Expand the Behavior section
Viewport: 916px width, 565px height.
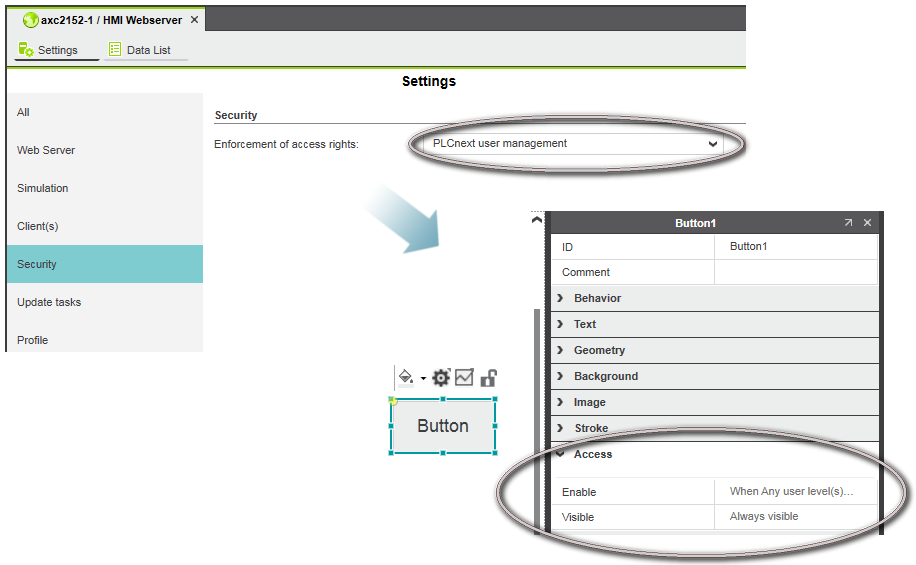[560, 298]
